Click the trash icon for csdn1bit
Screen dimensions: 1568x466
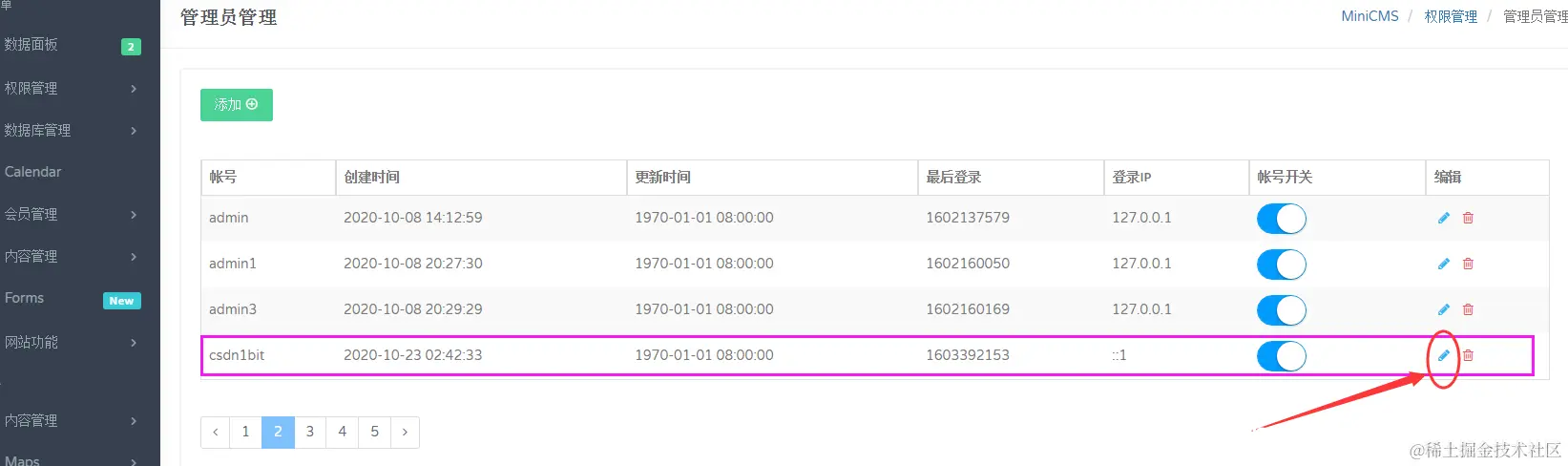pos(1468,355)
